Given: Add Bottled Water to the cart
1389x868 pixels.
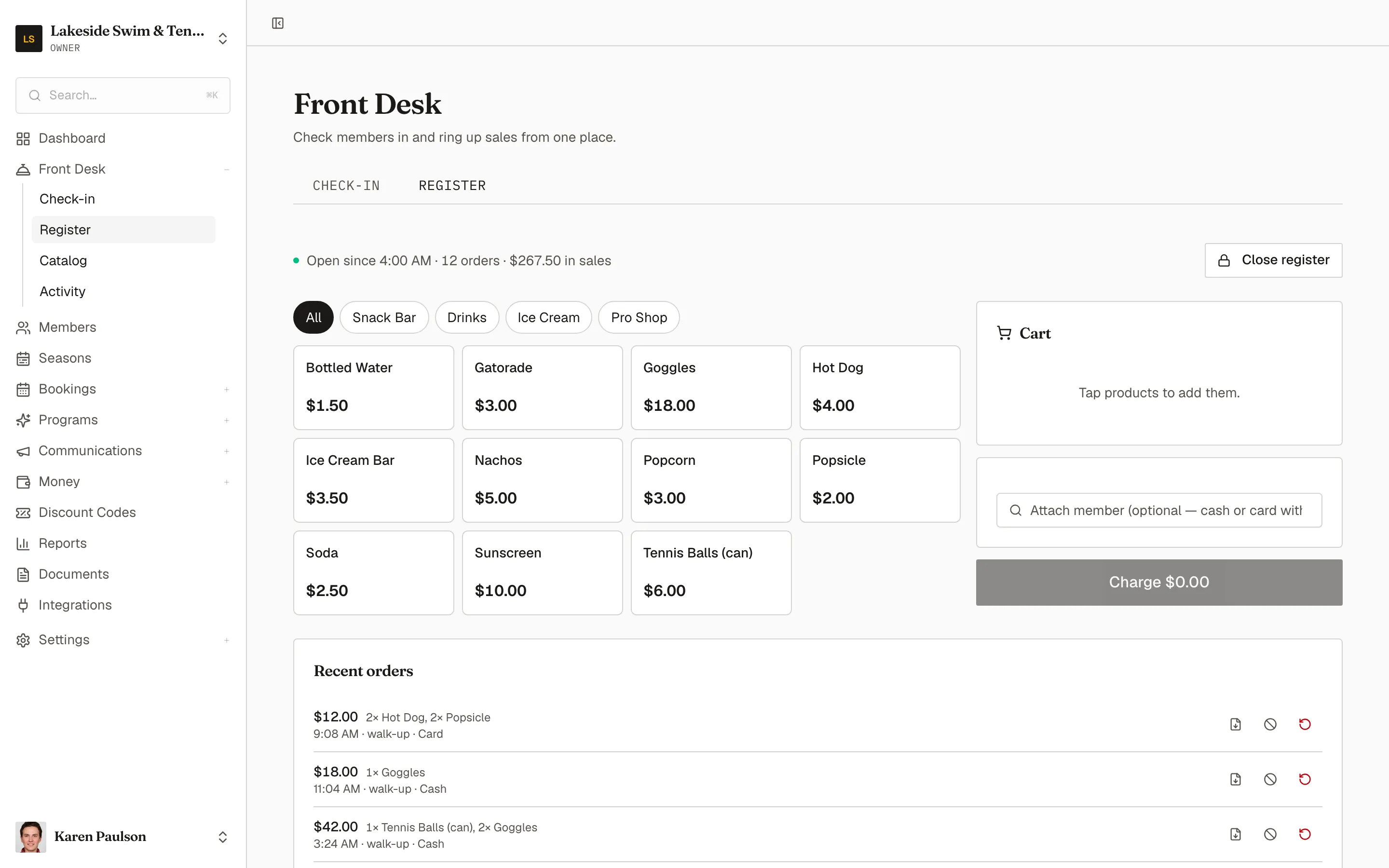Looking at the screenshot, I should pyautogui.click(x=374, y=388).
